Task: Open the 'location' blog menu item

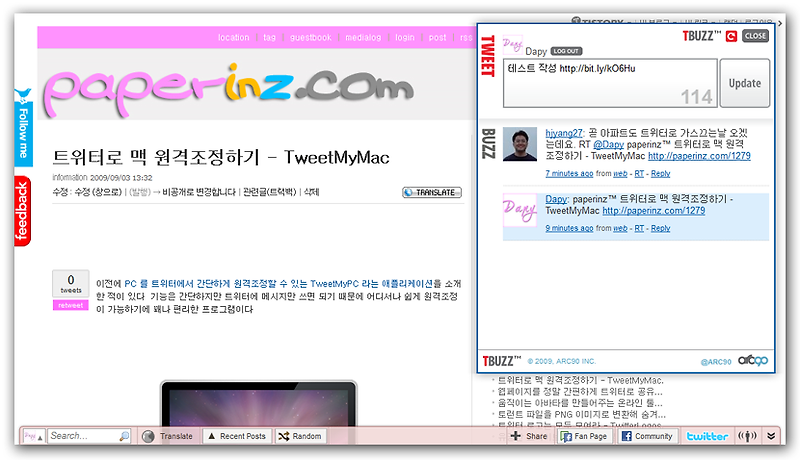Action: point(234,37)
